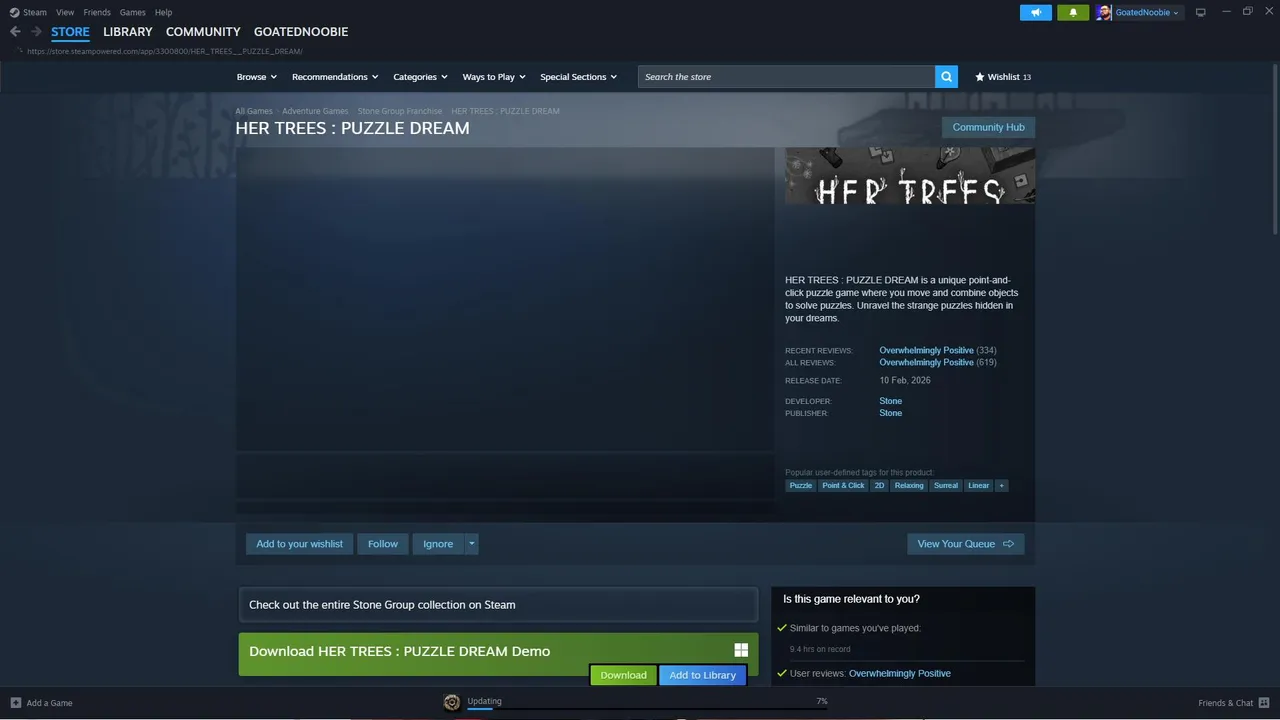
Task: Expand the arrow next to Ignore
Action: point(471,544)
